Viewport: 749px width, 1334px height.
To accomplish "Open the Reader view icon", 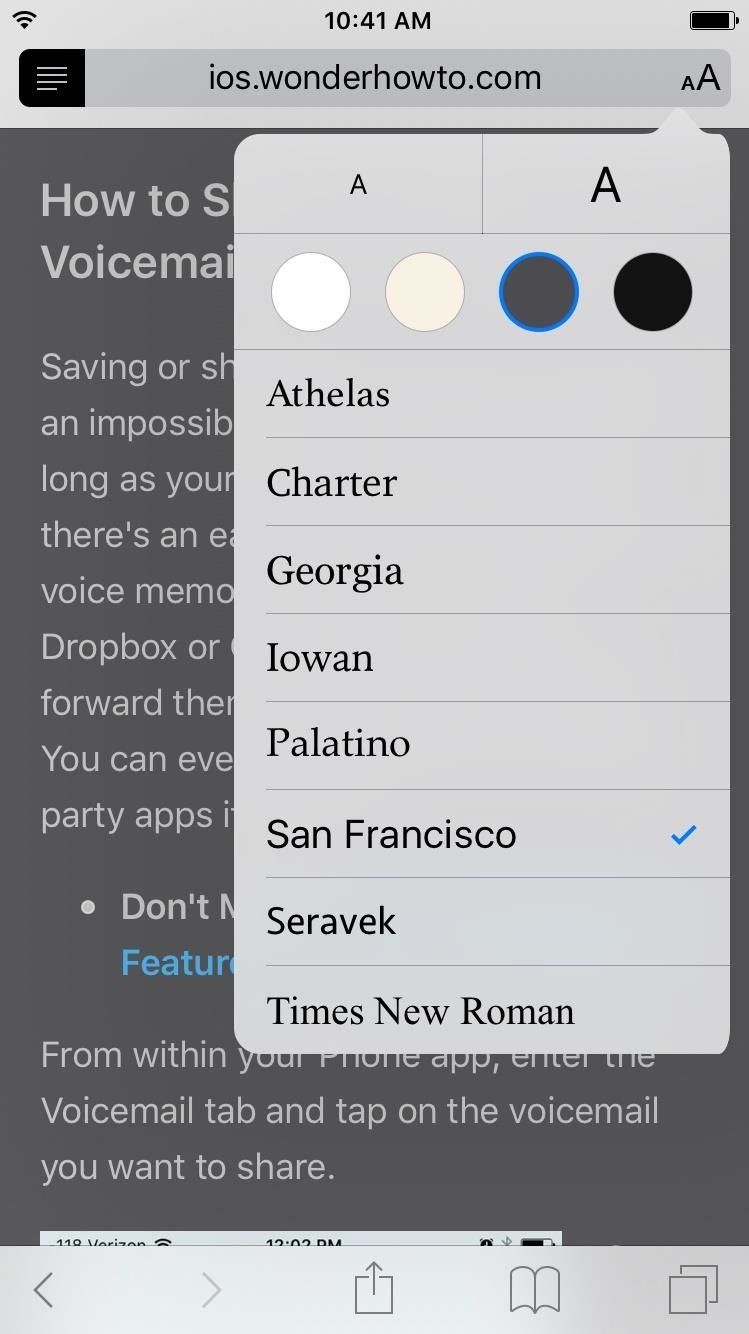I will click(51, 78).
